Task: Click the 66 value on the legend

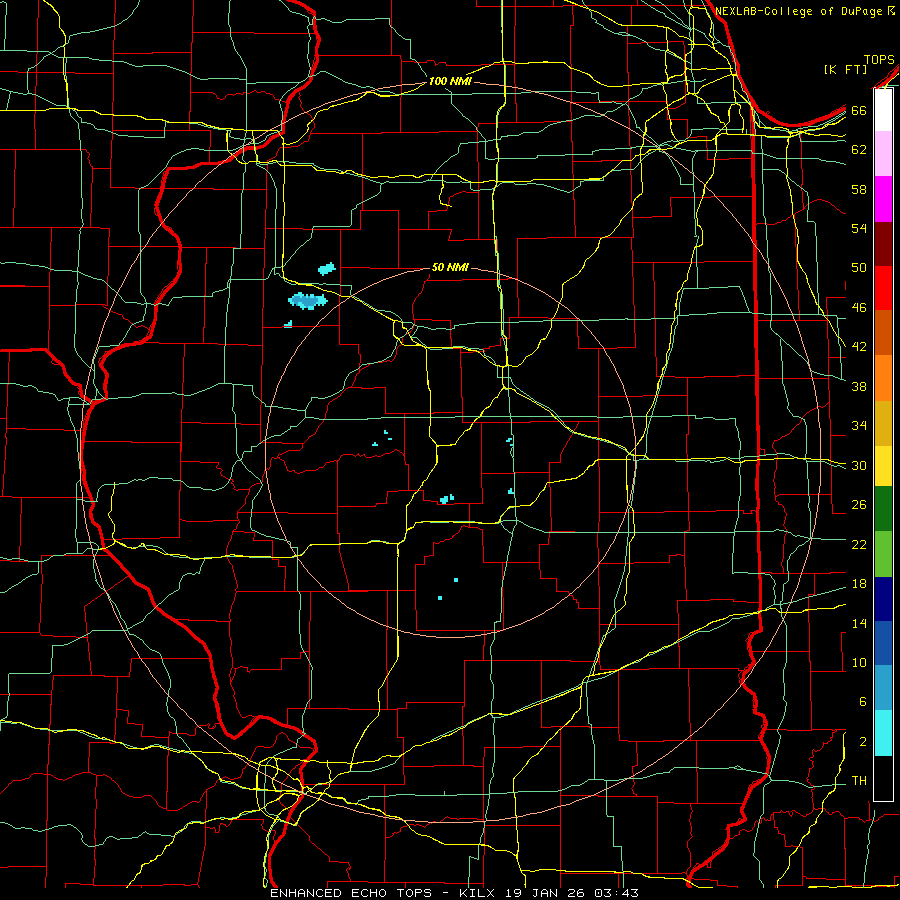Action: 859,110
